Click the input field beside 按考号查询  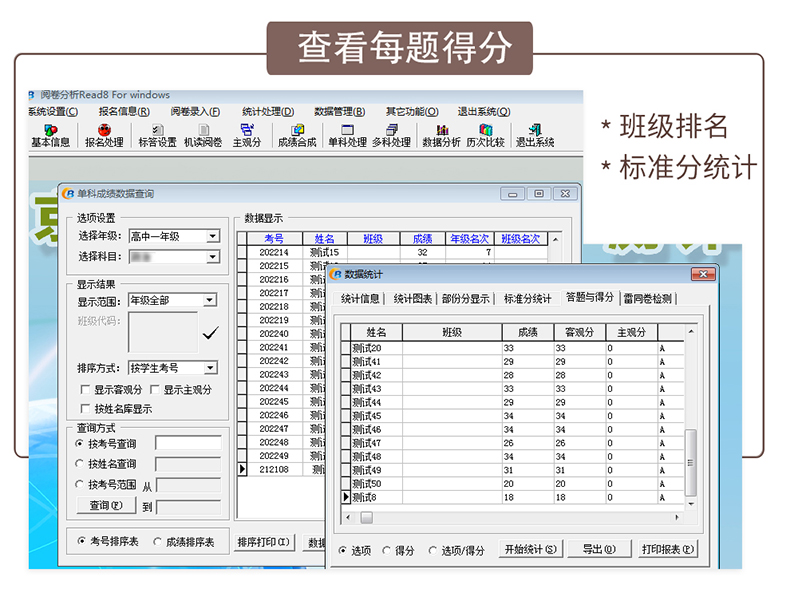coord(188,443)
